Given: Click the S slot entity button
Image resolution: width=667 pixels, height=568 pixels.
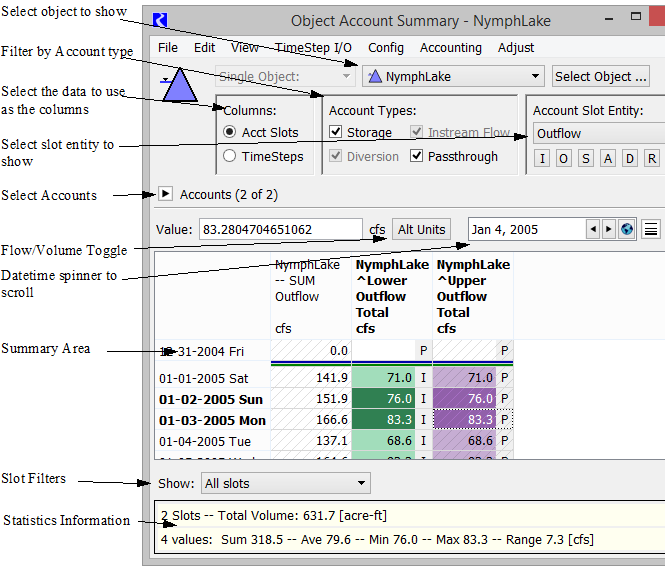Looking at the screenshot, I should 586,159.
